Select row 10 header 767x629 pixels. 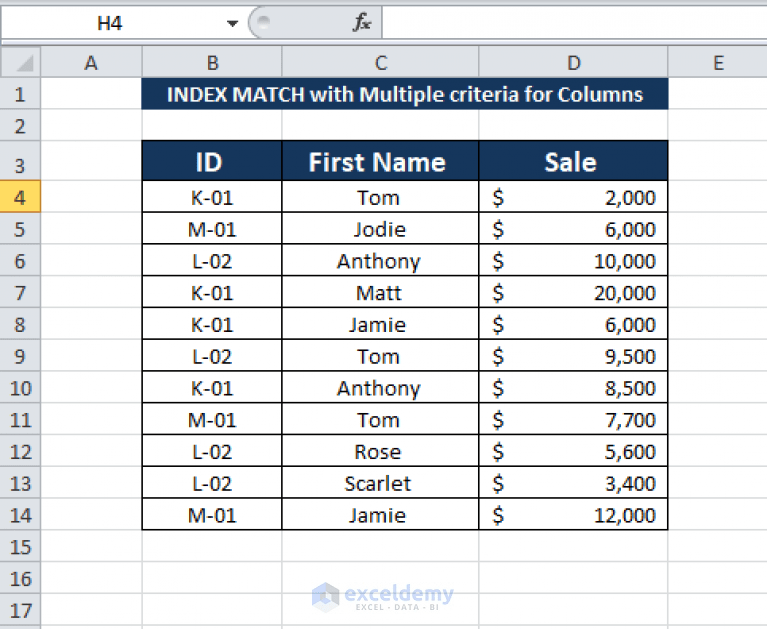[20, 388]
